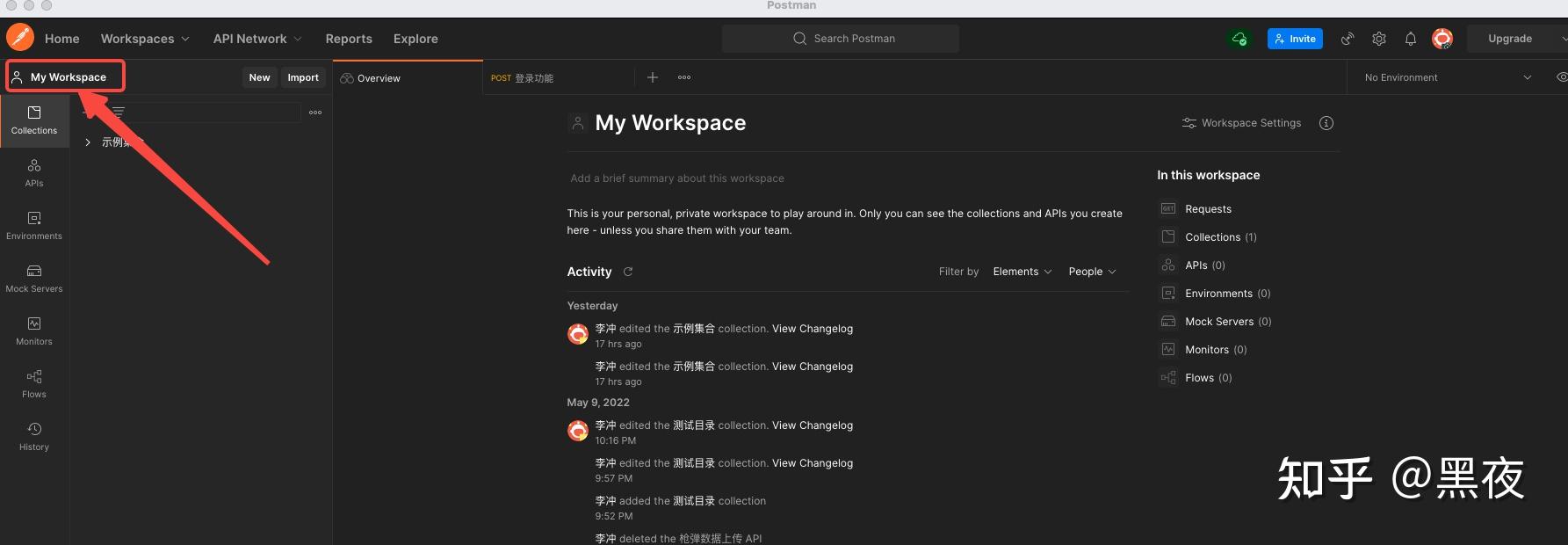This screenshot has height=545, width=1568.
Task: Click the environment quick look eye icon
Action: [x=1561, y=77]
